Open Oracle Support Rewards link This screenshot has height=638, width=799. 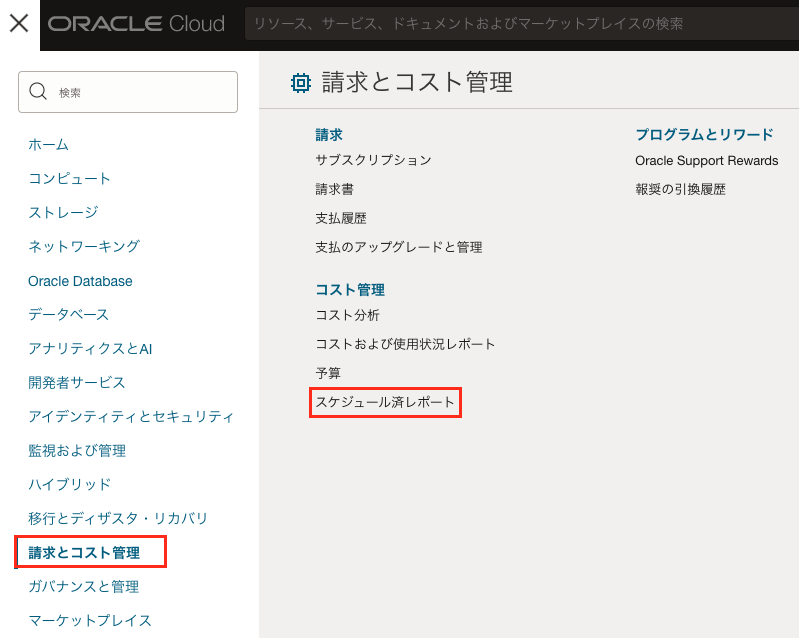tap(706, 160)
